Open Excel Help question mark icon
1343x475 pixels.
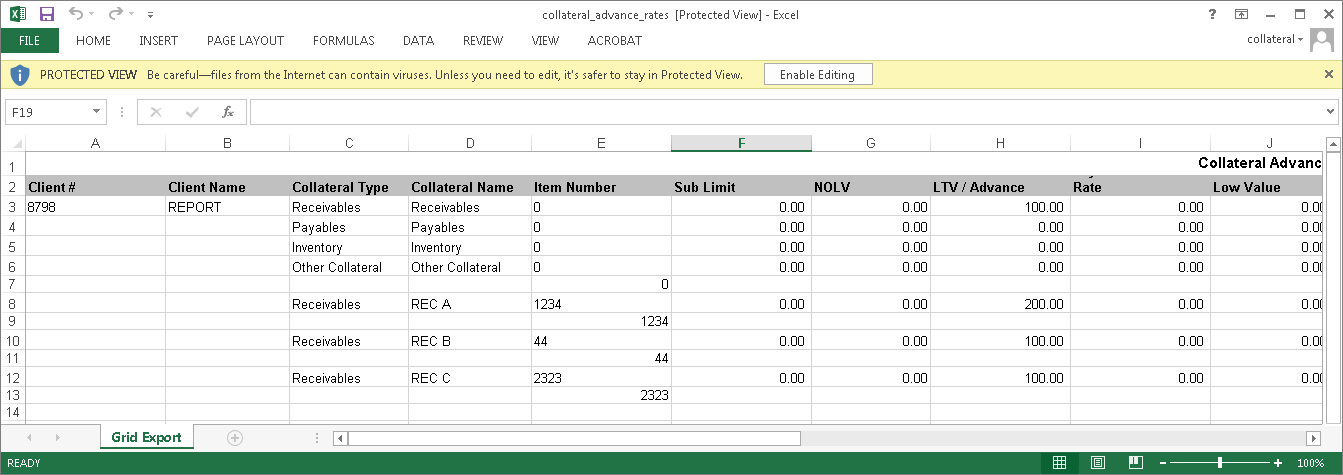coord(1212,15)
